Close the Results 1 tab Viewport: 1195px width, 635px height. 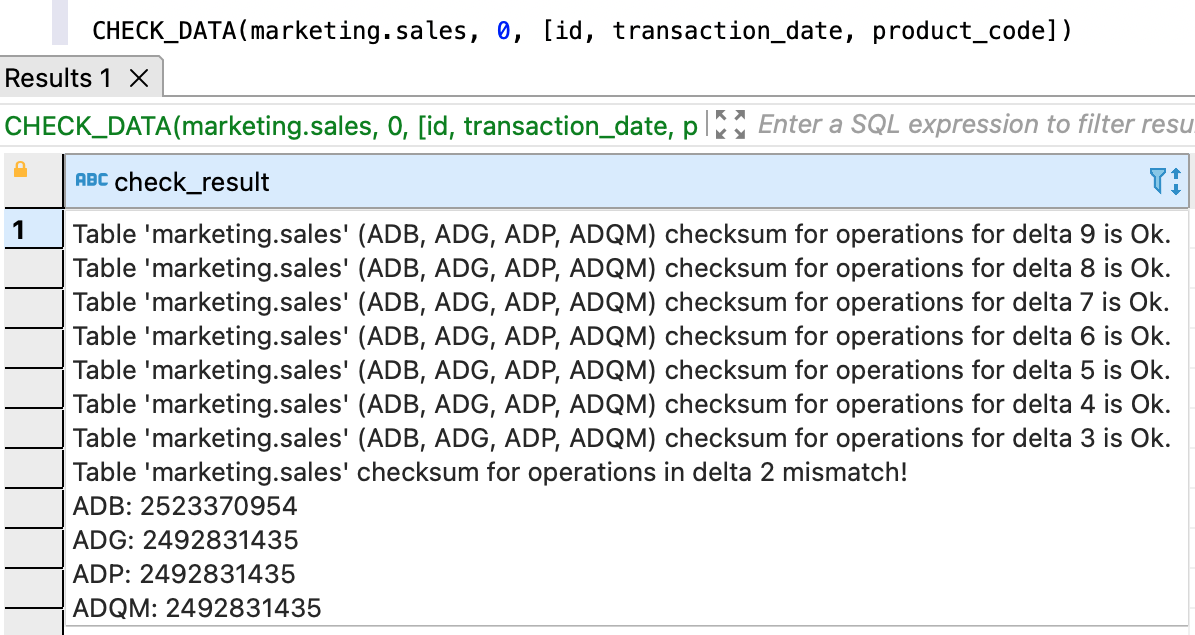click(x=140, y=78)
